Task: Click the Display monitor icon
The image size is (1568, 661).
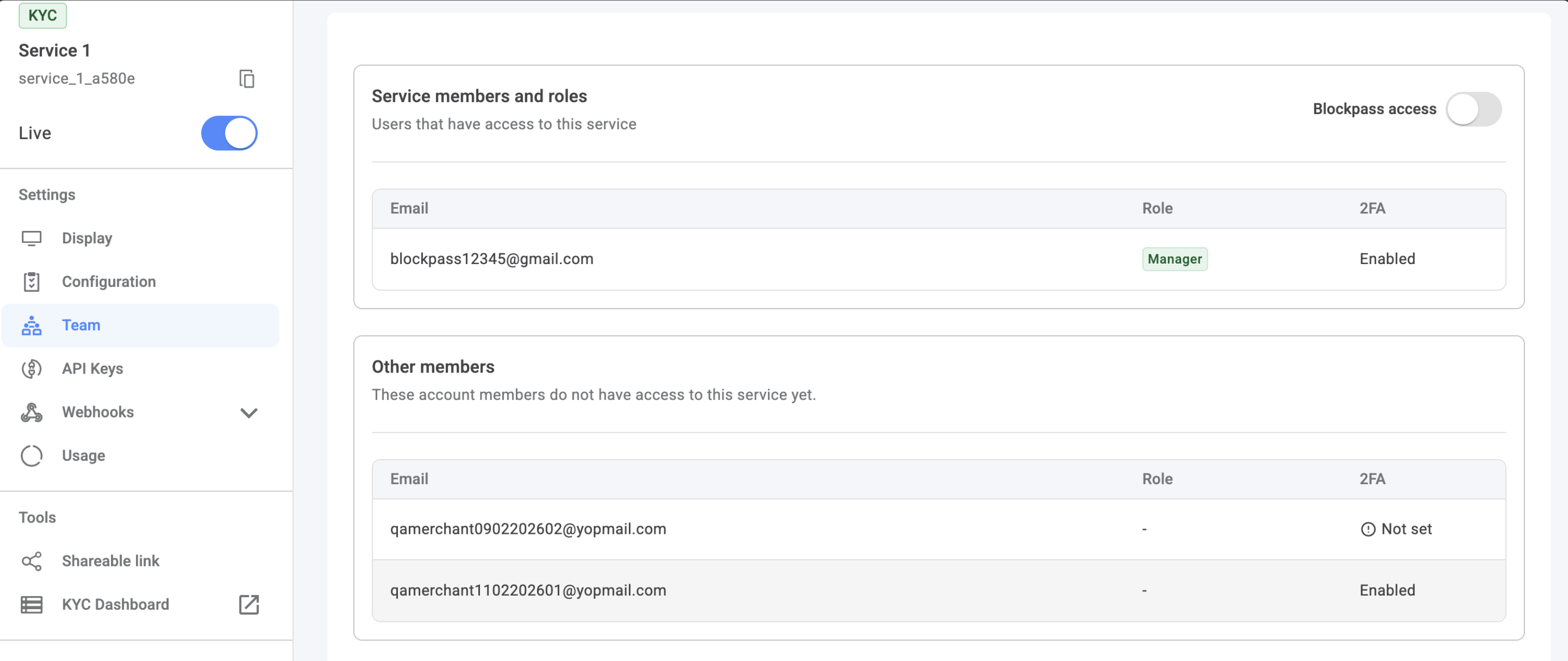Action: (31, 238)
